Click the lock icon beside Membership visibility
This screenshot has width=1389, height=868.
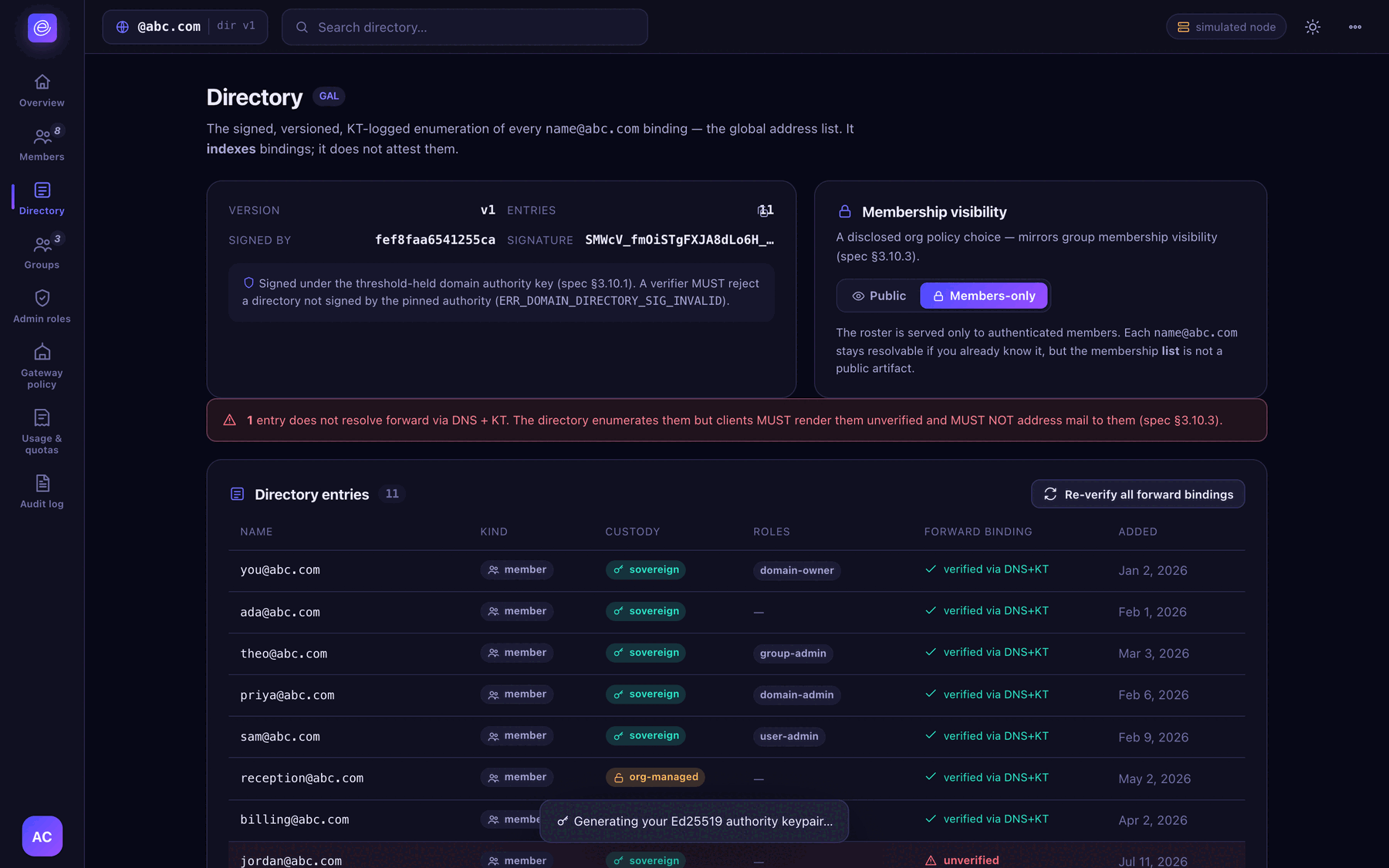(845, 211)
